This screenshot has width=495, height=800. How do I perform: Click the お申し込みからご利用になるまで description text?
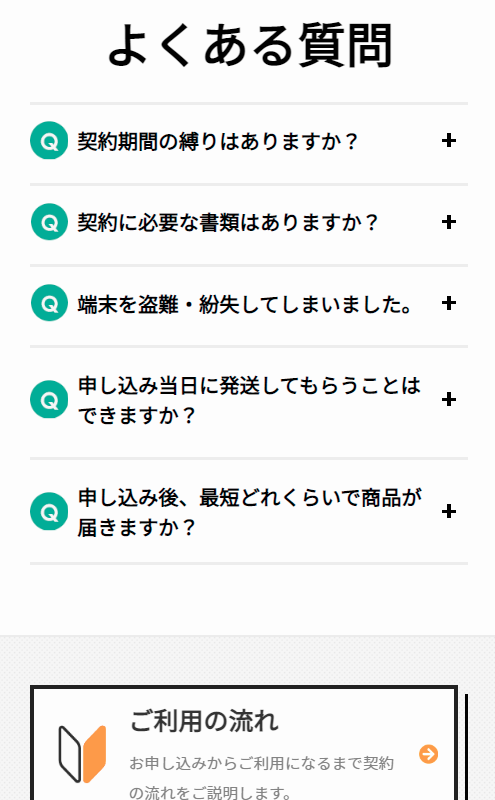coord(261,778)
